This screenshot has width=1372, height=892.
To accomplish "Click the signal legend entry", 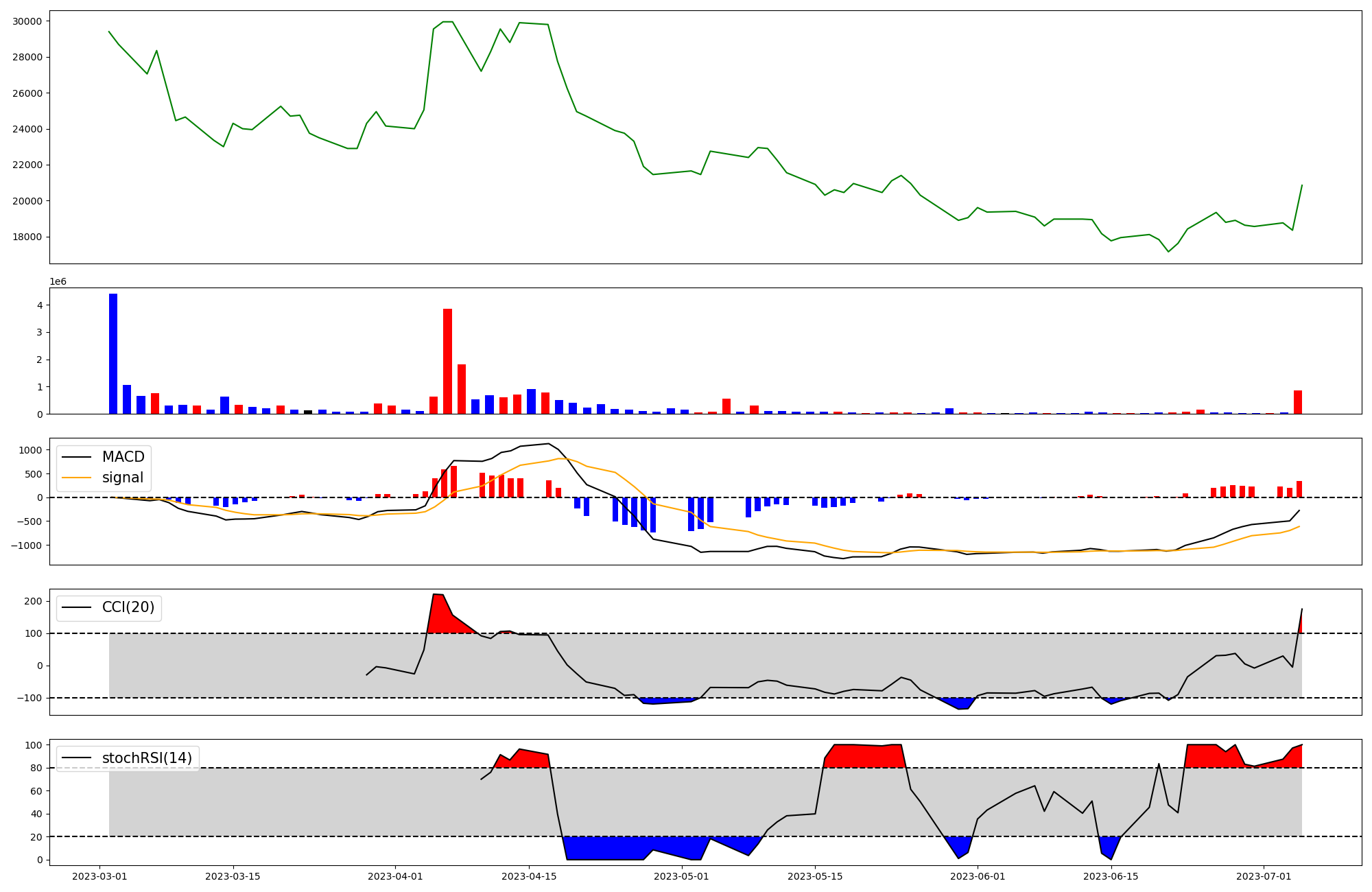I will coord(122,478).
